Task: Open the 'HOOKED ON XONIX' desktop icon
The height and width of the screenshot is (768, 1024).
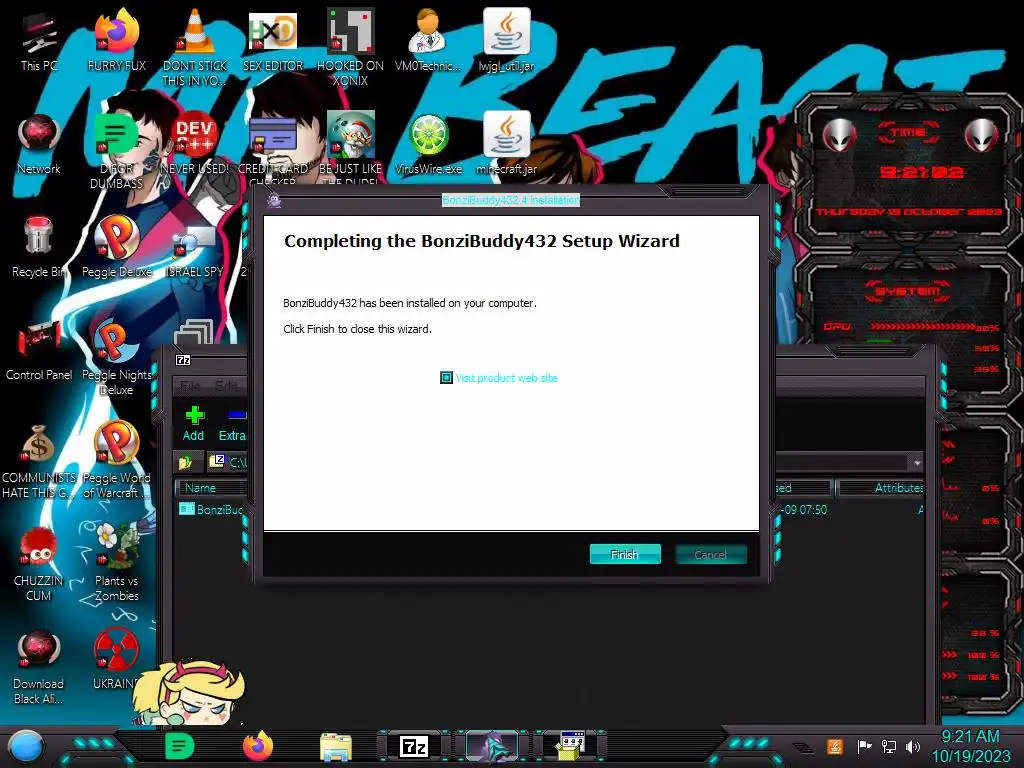Action: pos(351,48)
